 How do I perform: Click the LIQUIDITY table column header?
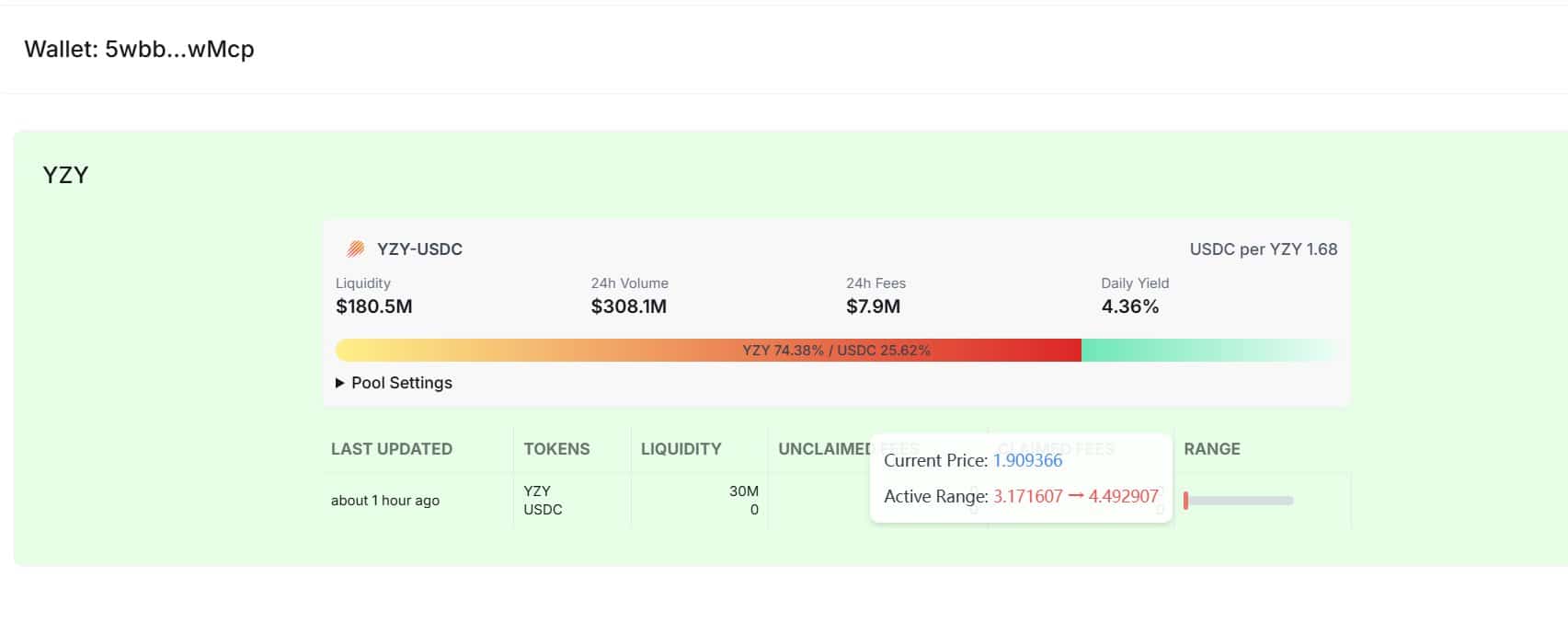(681, 449)
